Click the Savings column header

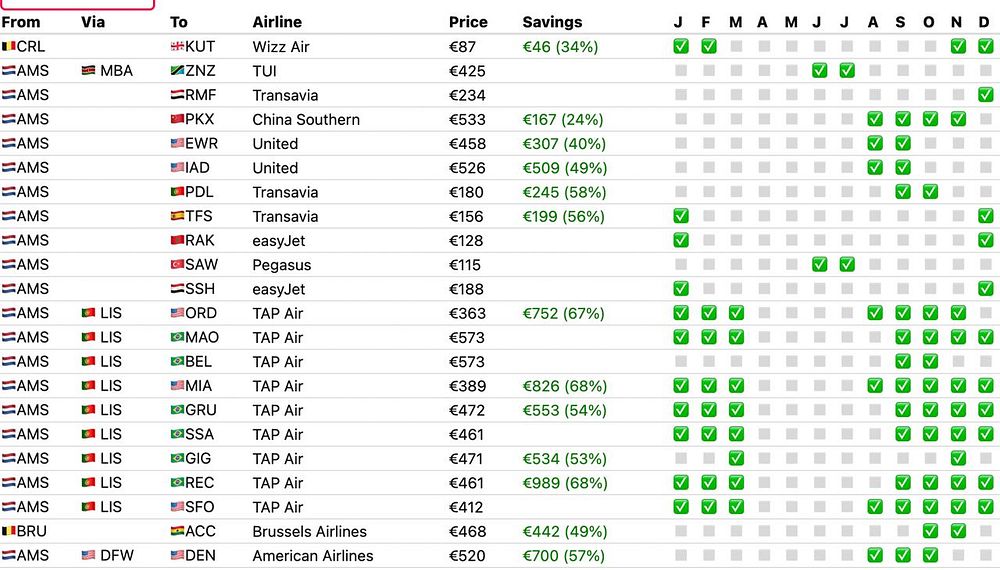click(x=550, y=22)
